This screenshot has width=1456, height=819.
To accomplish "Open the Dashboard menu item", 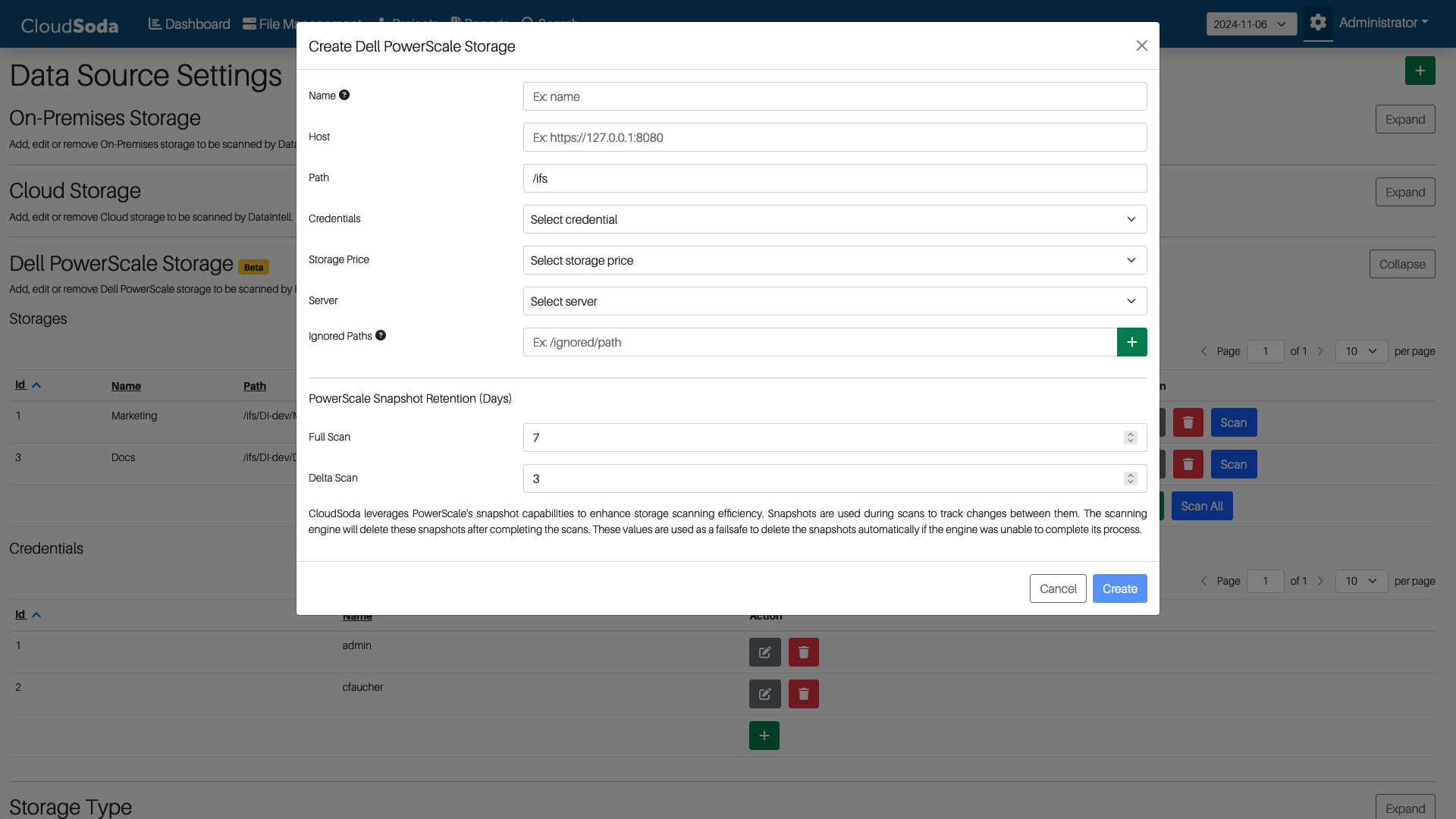I will (189, 24).
